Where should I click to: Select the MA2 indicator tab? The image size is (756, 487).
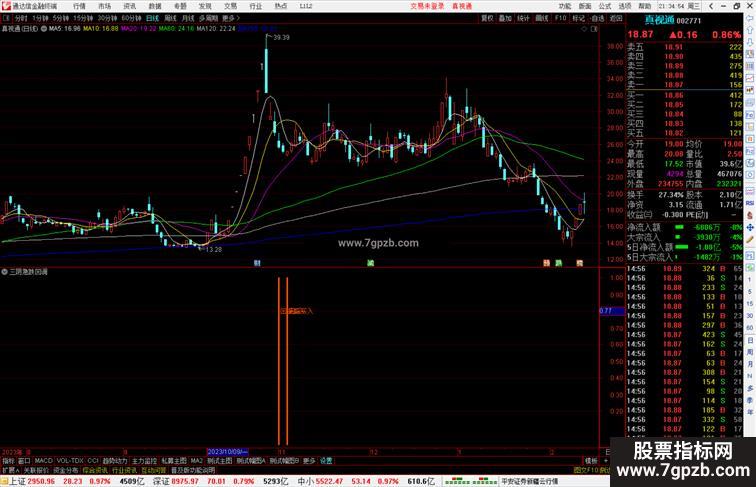(x=197, y=461)
